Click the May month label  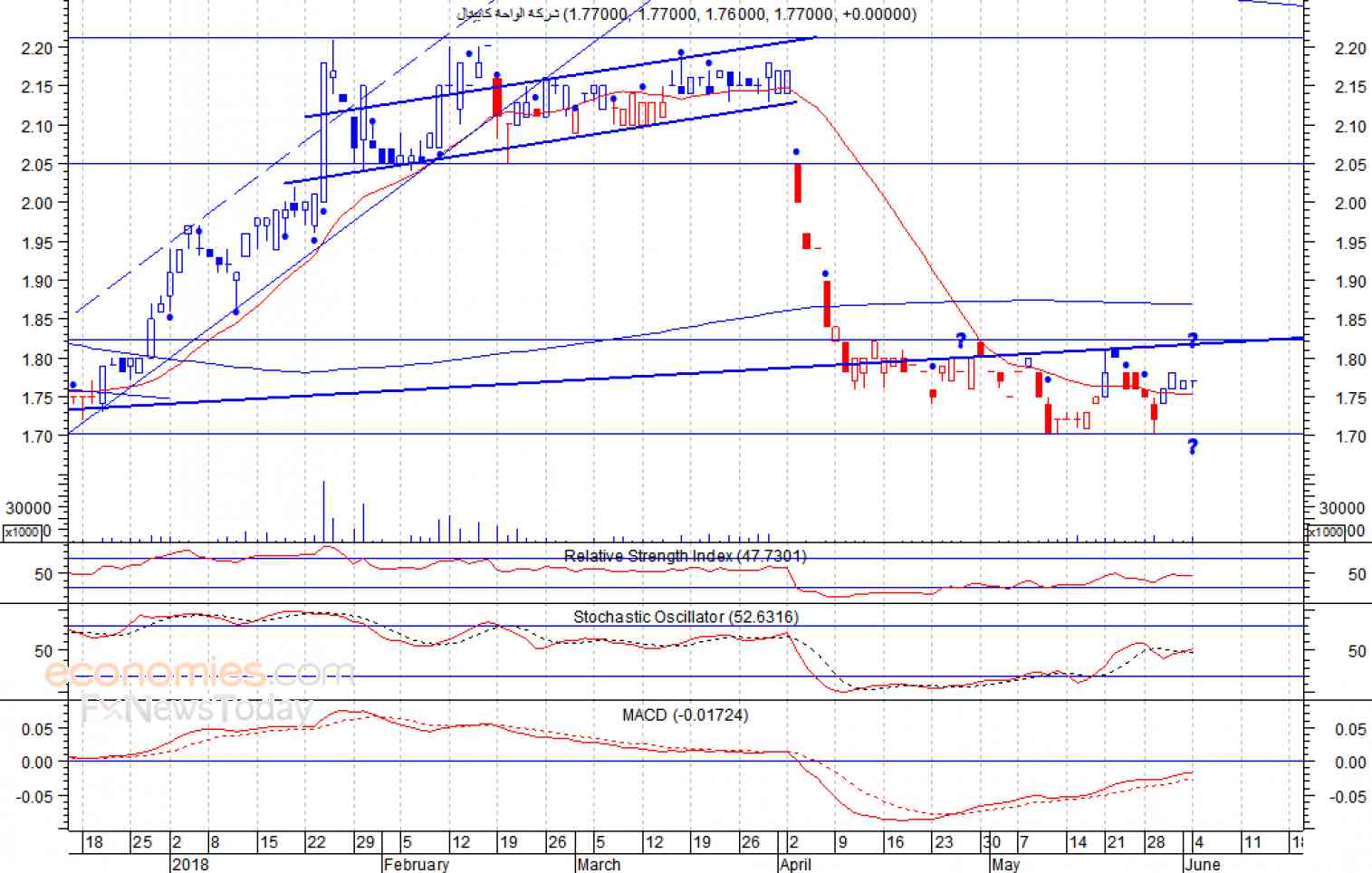[1005, 864]
